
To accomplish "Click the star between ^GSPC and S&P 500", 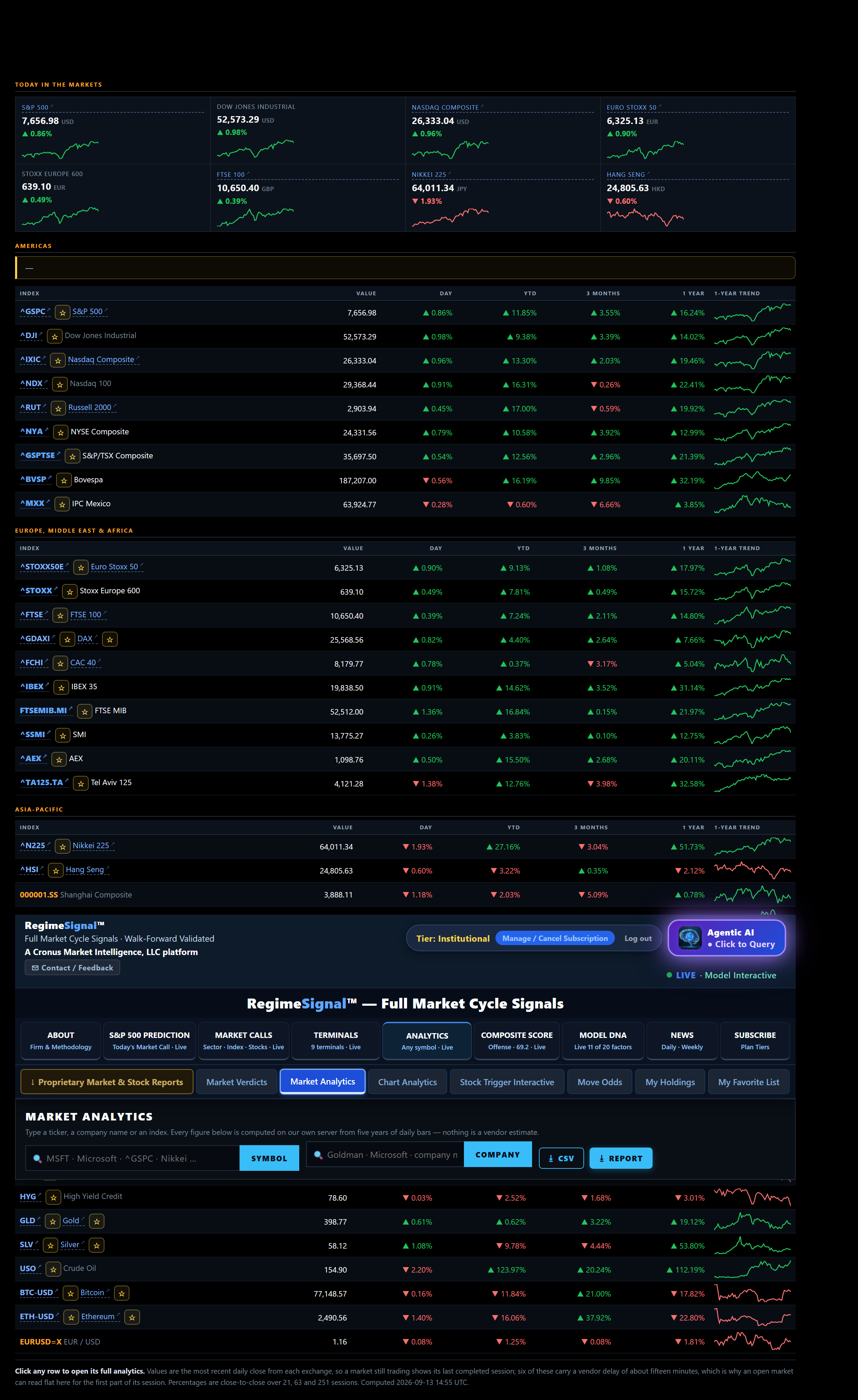I will click(62, 312).
